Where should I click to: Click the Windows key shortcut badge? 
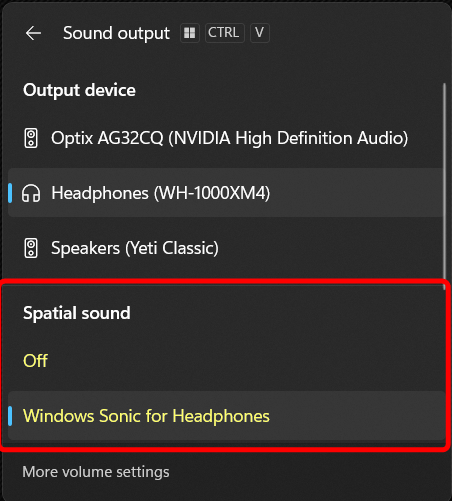point(190,33)
